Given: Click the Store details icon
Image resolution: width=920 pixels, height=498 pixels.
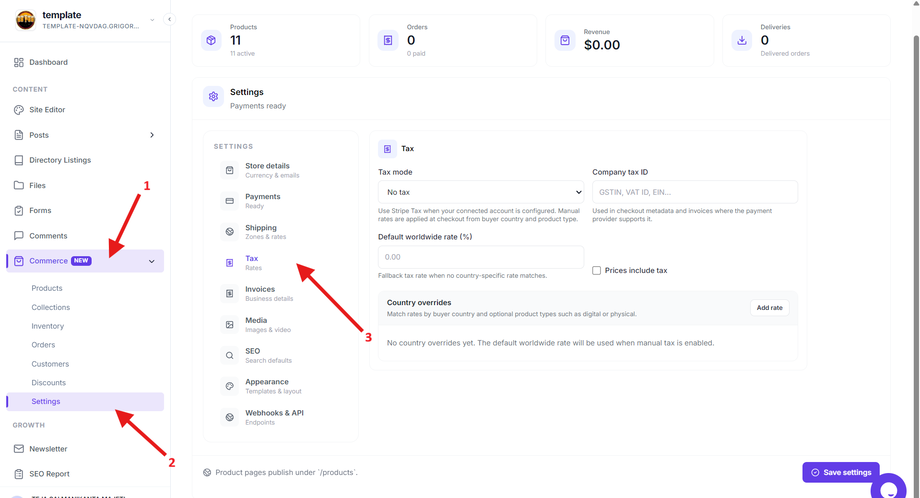Looking at the screenshot, I should click(x=229, y=170).
